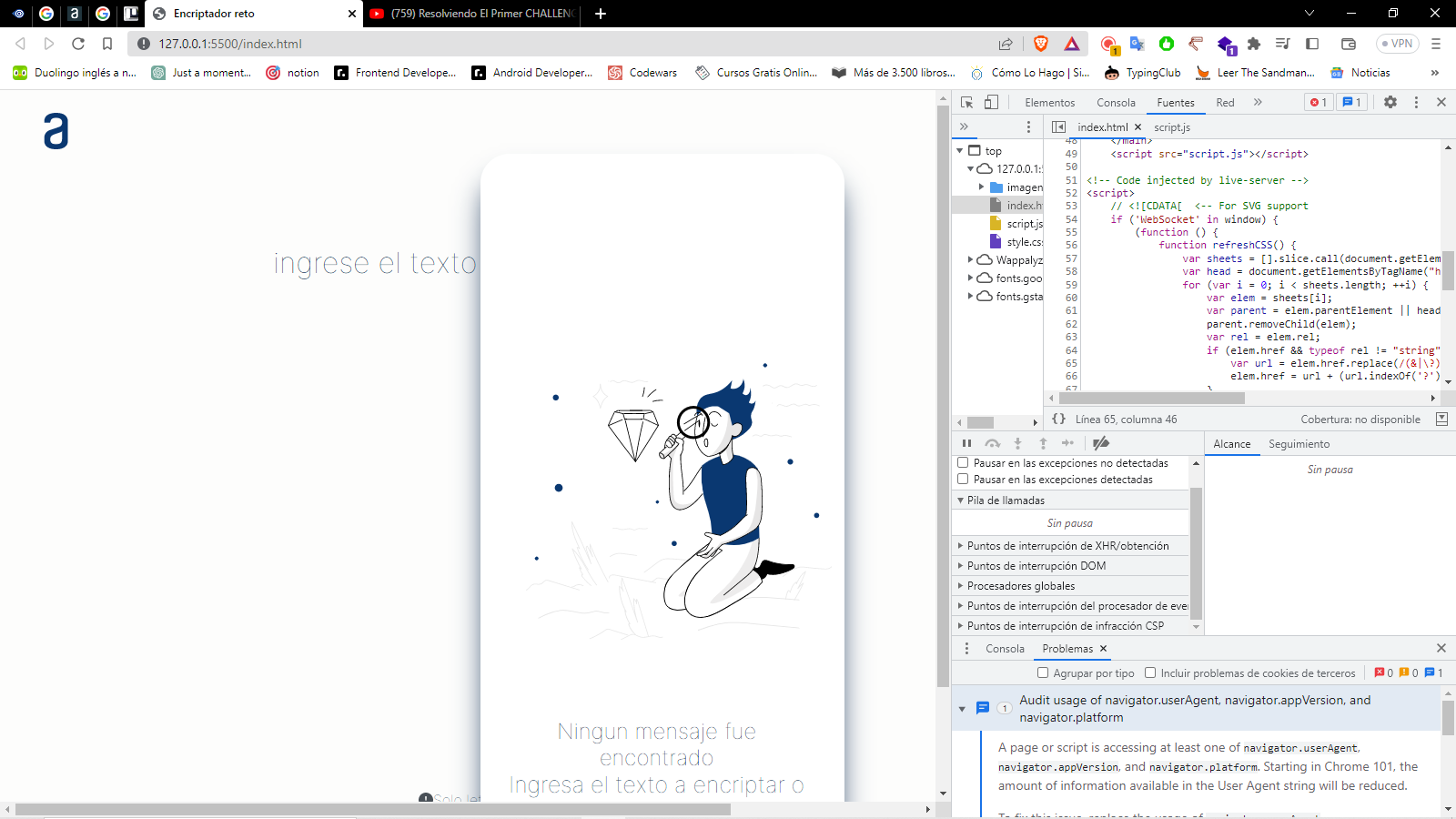Open DevTools settings gear

coord(1390,103)
